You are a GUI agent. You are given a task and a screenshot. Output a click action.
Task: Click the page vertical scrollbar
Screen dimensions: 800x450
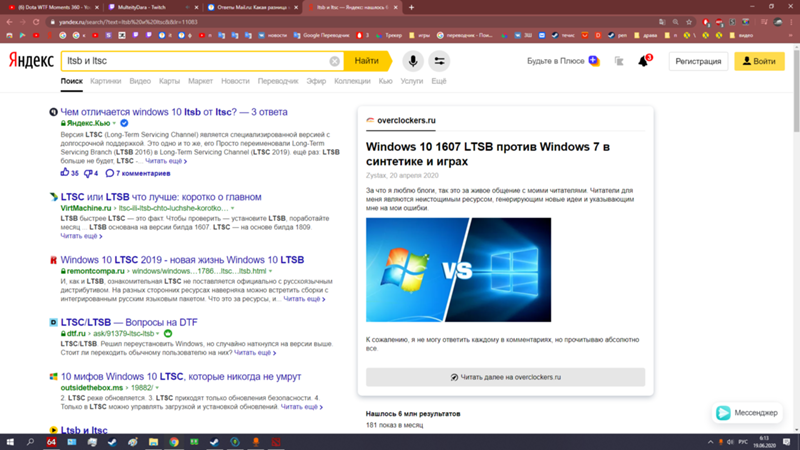[796, 89]
